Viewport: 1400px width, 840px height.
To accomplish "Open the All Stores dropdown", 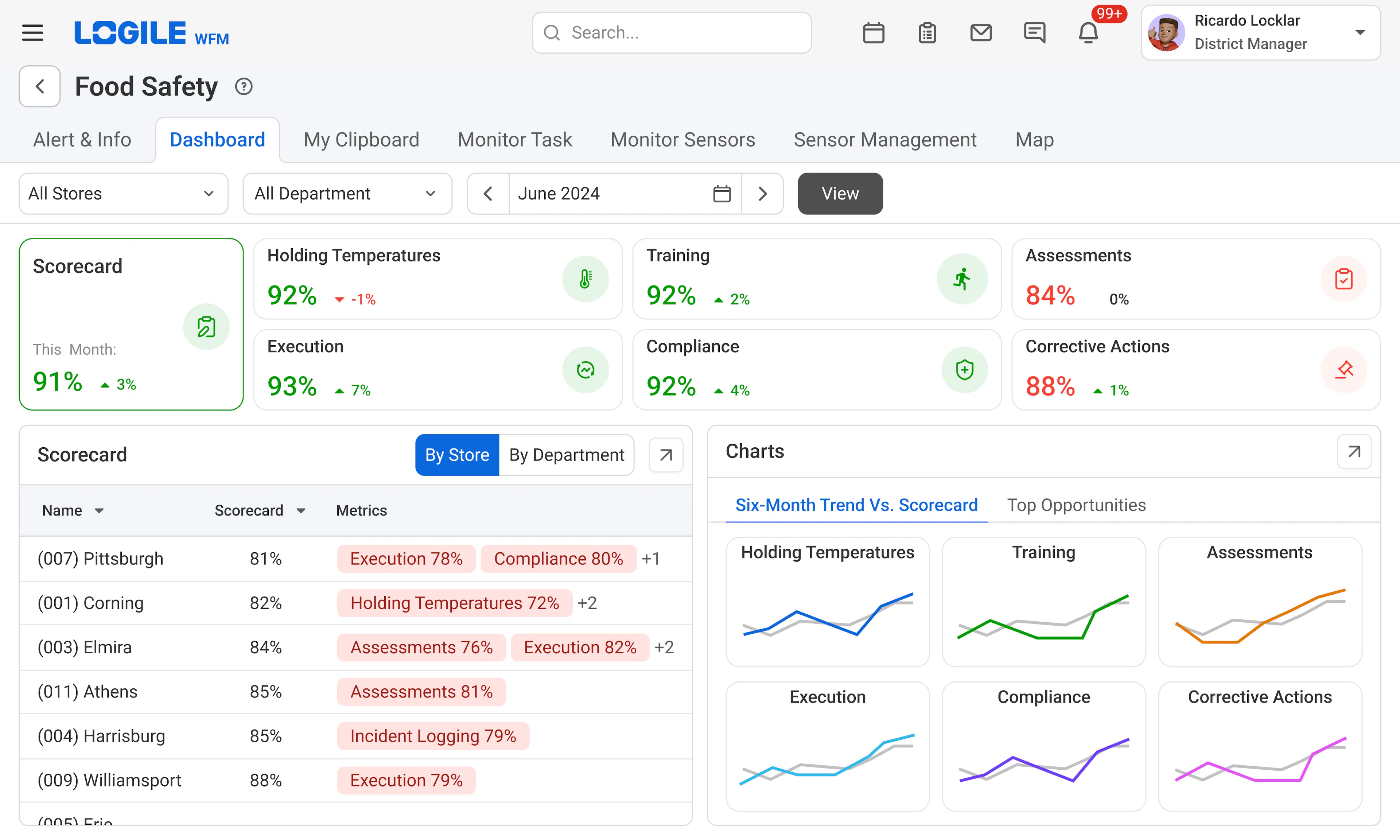I will pos(123,193).
